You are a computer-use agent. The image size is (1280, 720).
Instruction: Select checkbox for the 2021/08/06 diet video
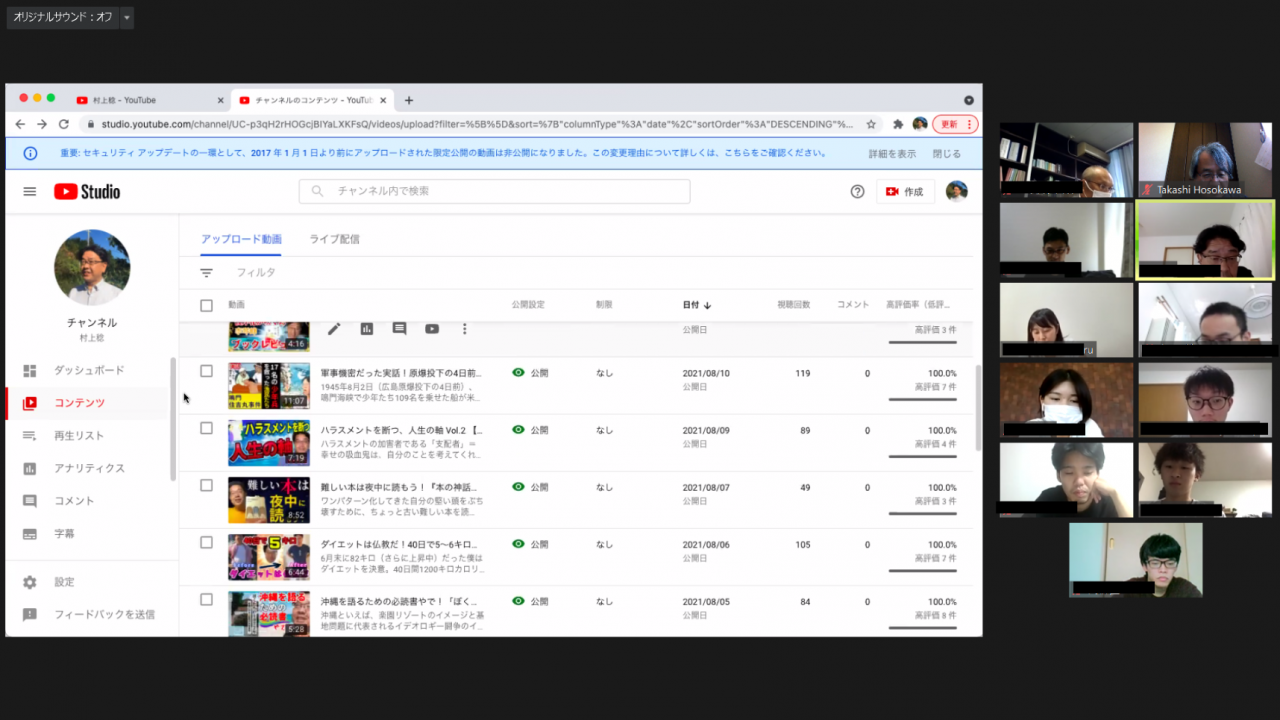(x=206, y=543)
